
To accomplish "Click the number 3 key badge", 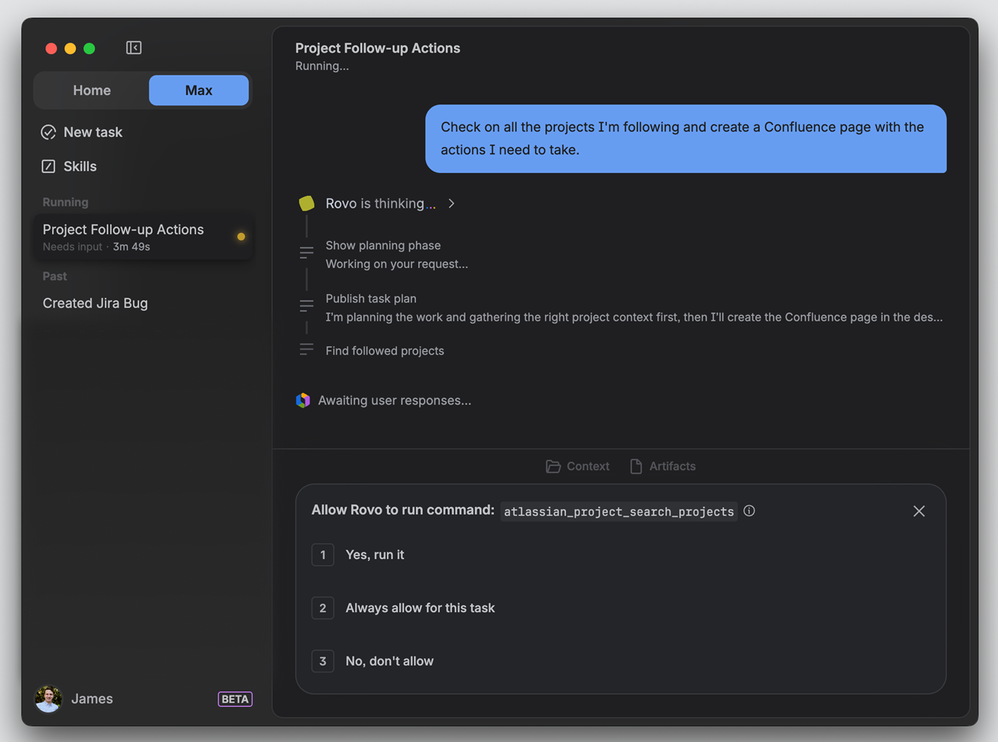I will [323, 661].
